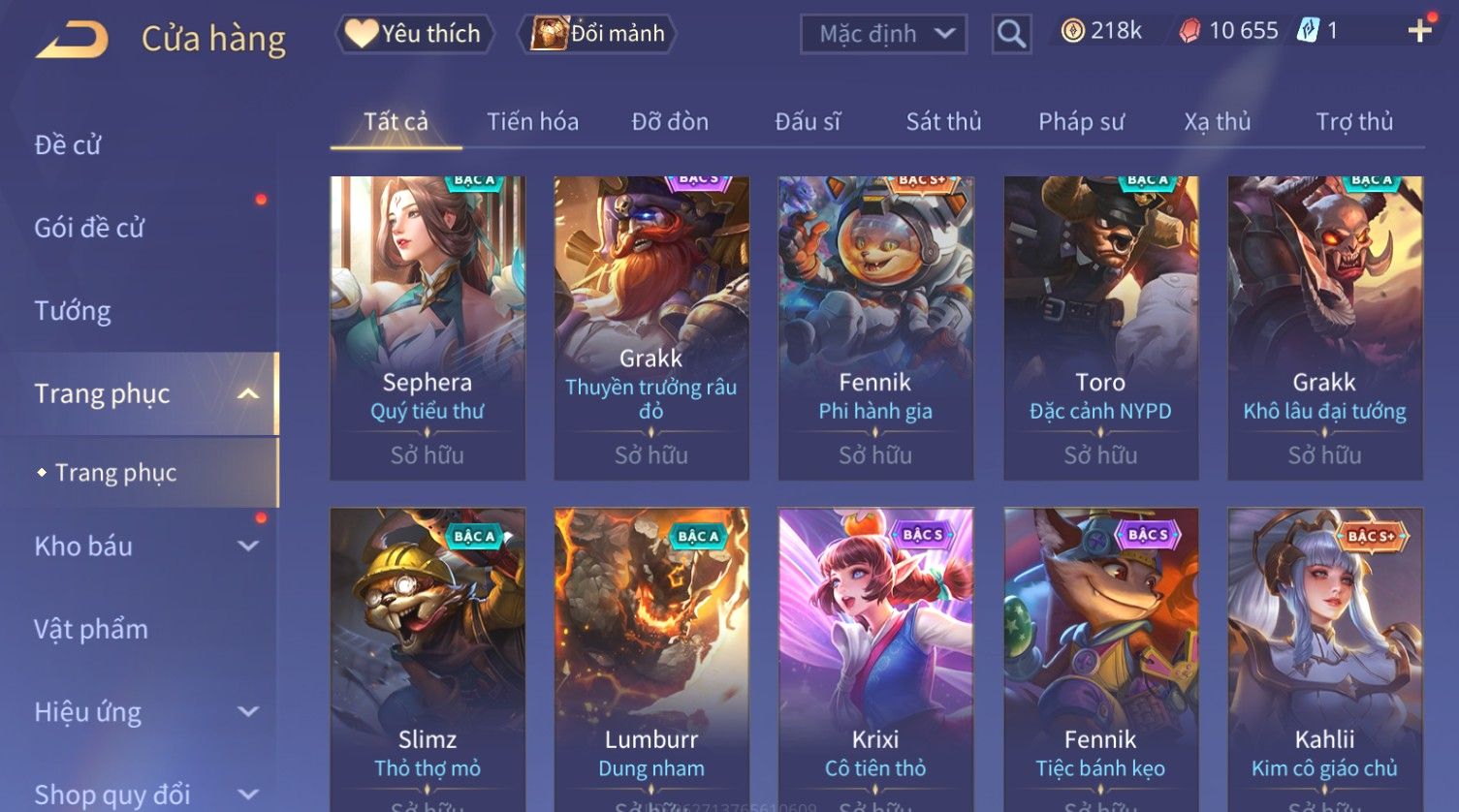
Task: Tap the back arrow icon
Action: click(72, 40)
